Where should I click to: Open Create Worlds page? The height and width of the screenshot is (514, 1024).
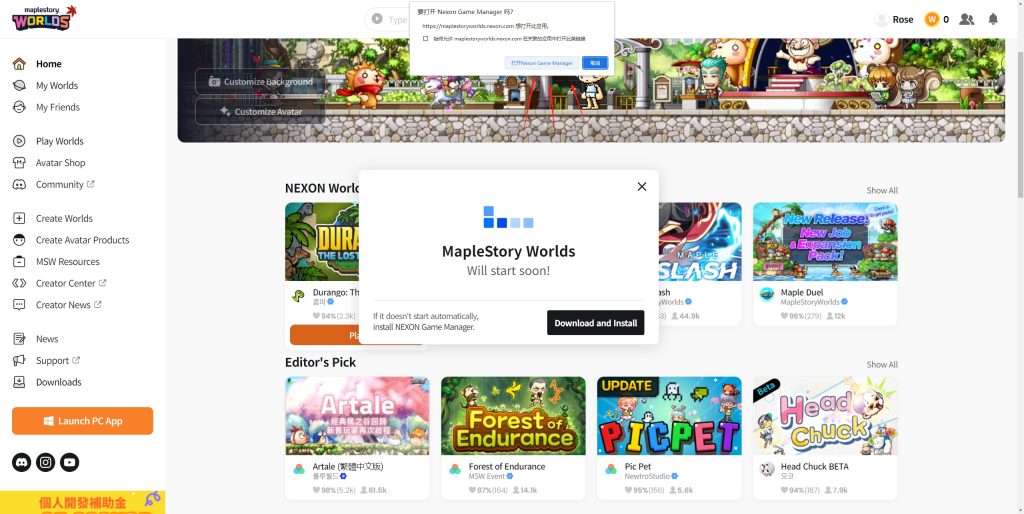point(64,218)
